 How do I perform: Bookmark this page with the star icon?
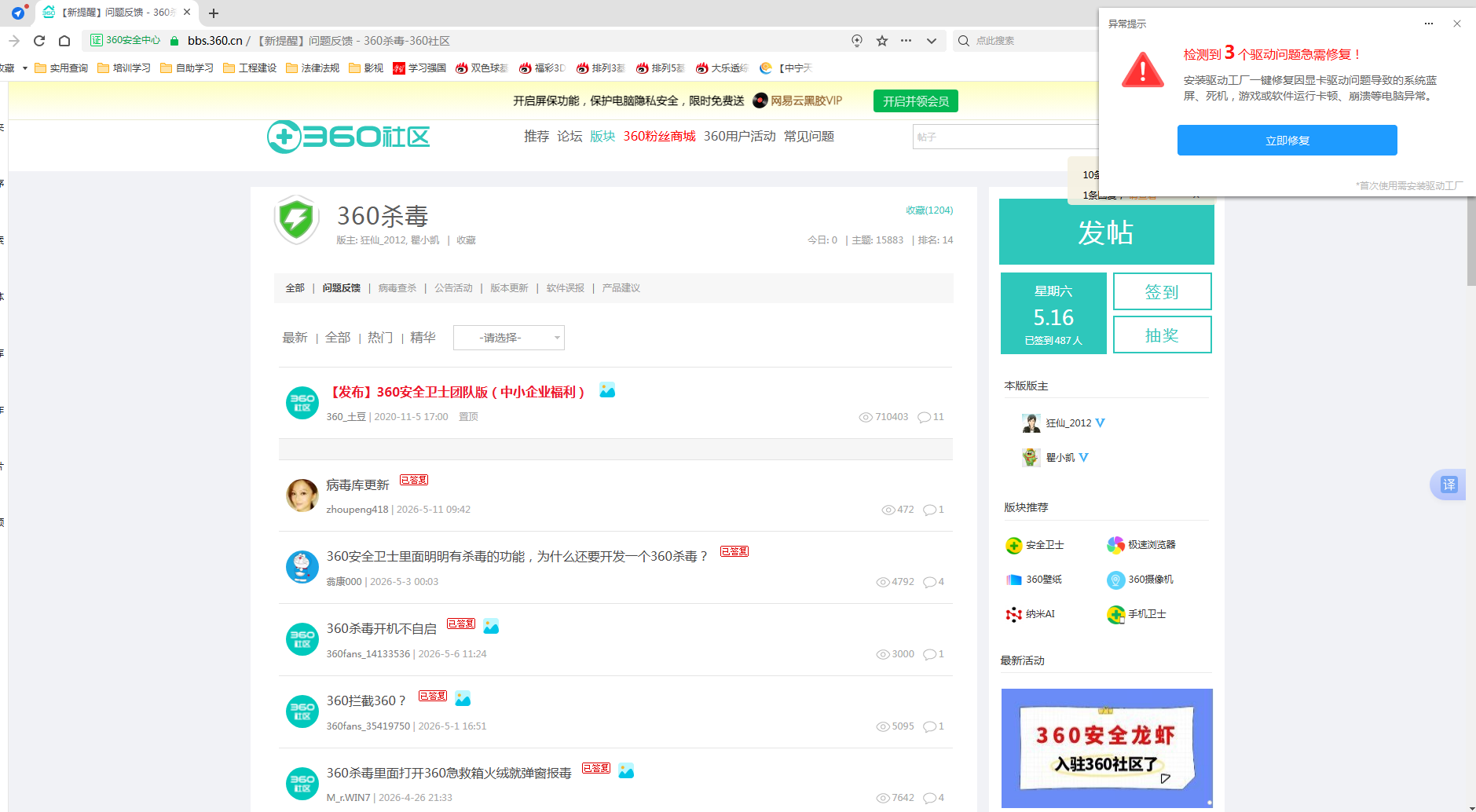coord(882,41)
